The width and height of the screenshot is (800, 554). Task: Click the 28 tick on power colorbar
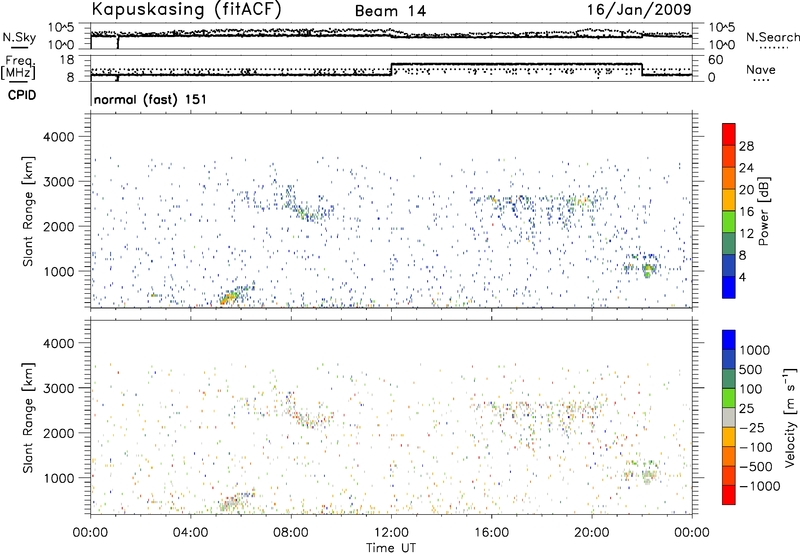(x=746, y=146)
